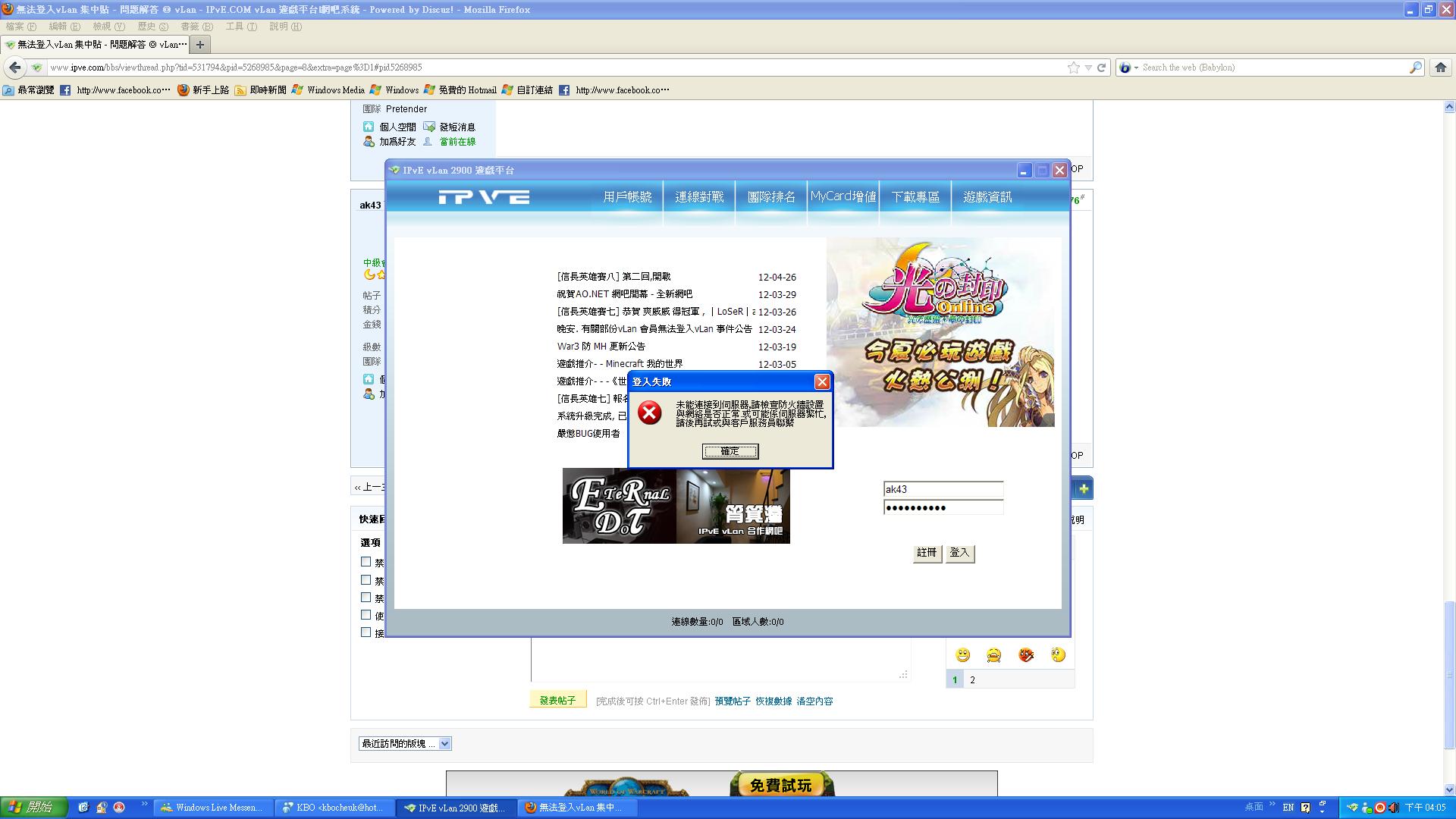Open the 用戶帳號 tab in vLan

point(627,197)
